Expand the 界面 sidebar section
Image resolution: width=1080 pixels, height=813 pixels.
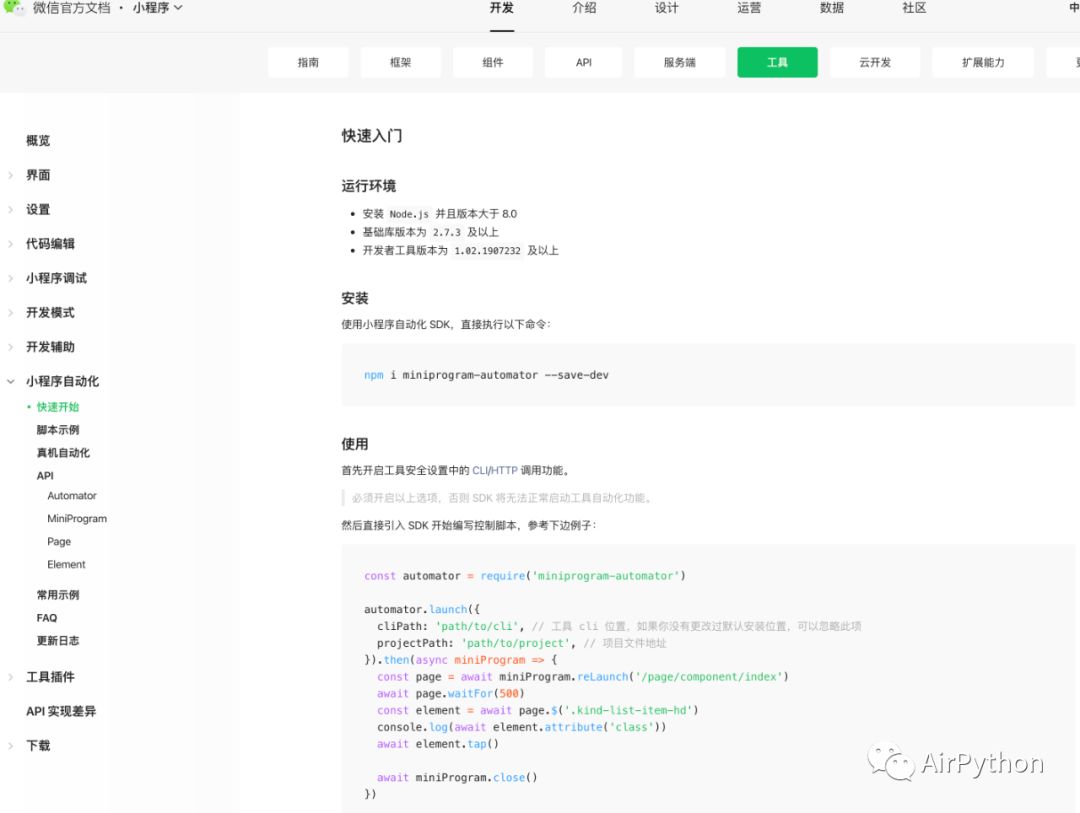10,175
